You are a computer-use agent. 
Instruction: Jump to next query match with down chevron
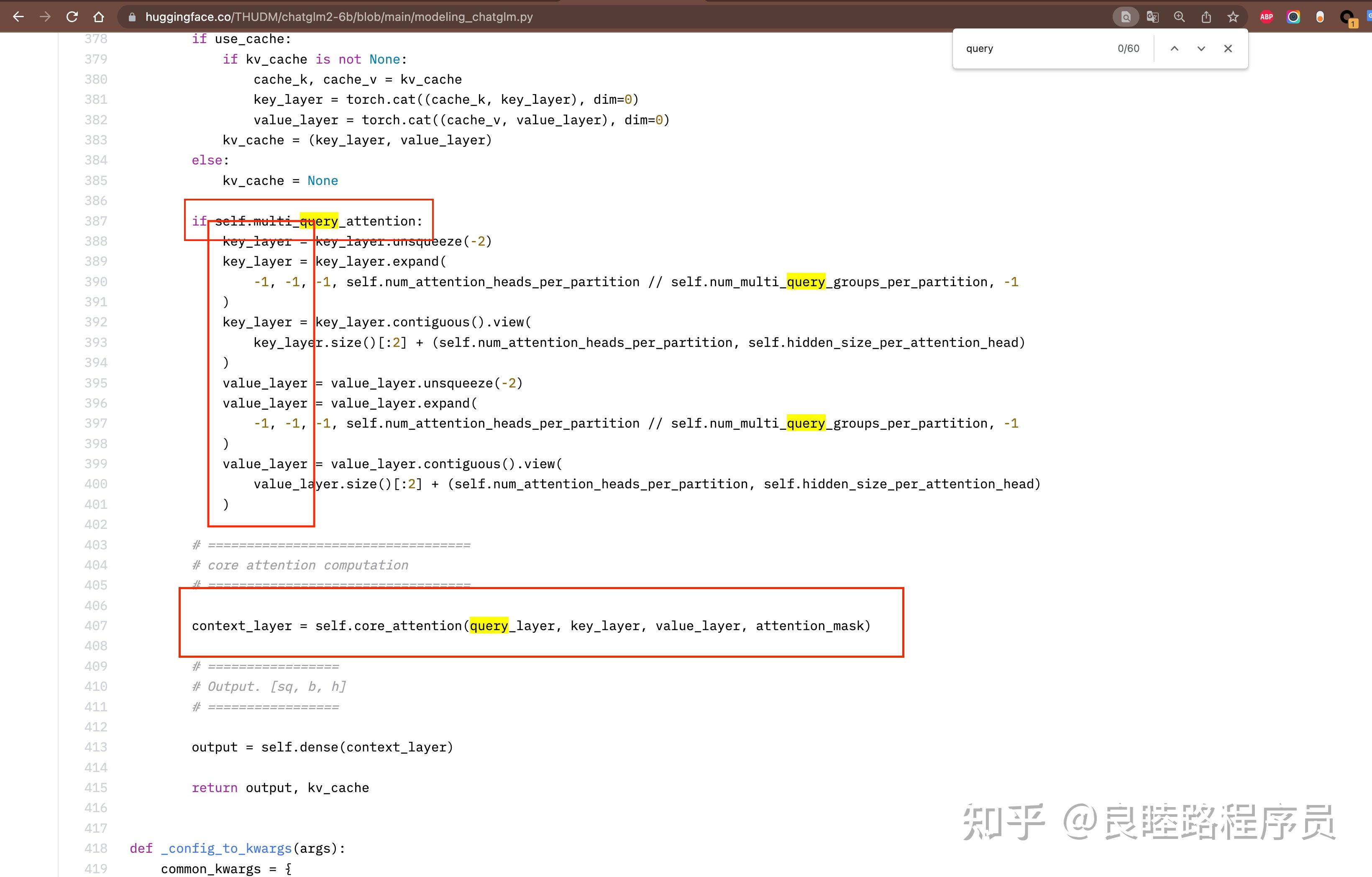click(x=1201, y=49)
